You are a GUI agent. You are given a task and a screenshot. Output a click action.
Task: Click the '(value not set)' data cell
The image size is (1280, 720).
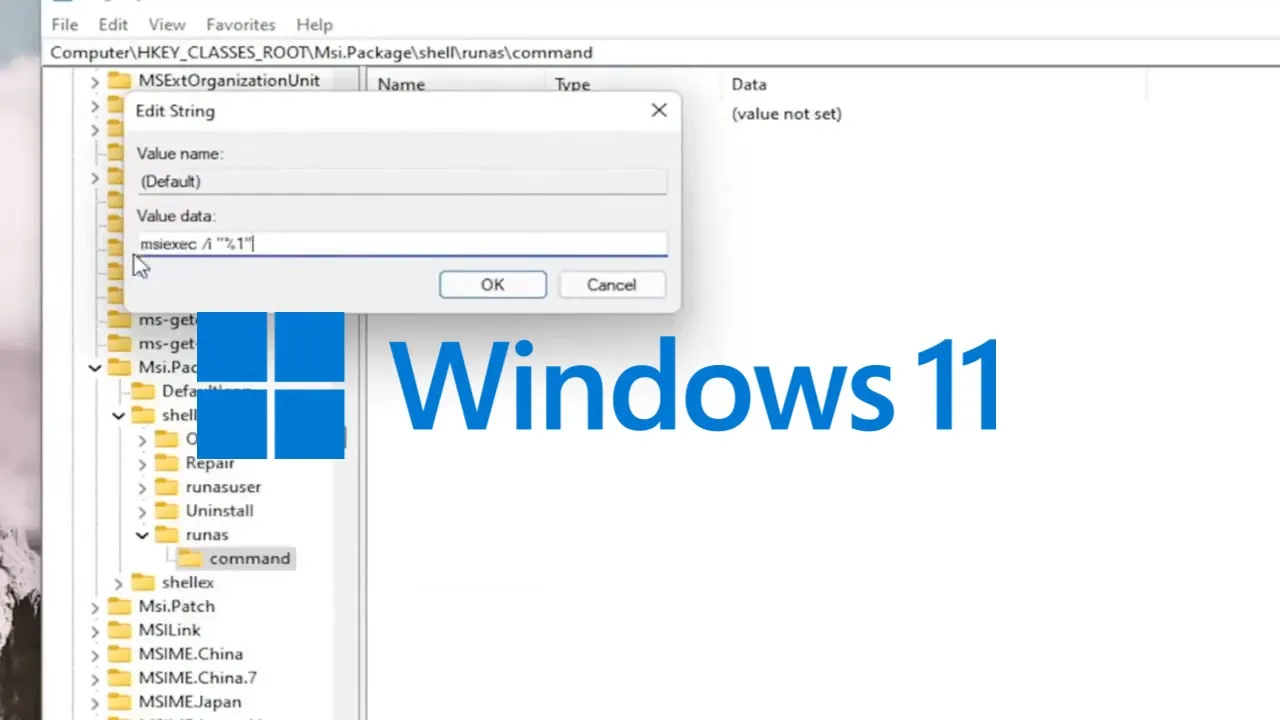point(786,114)
